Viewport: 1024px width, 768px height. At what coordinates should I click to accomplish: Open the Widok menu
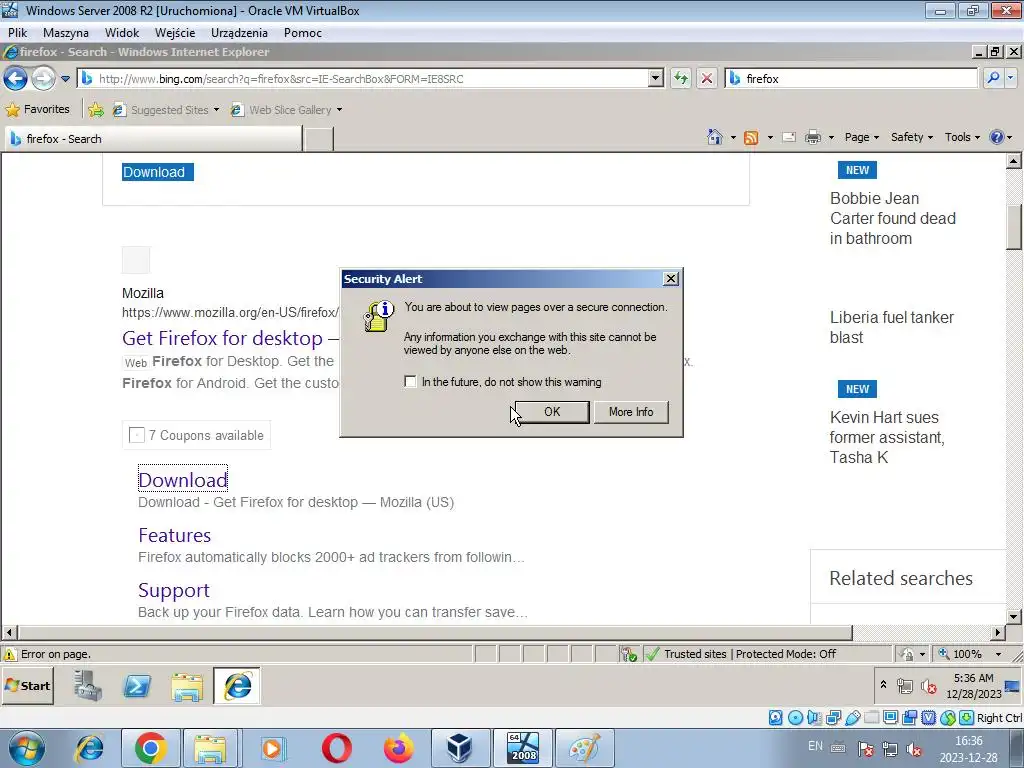(122, 33)
